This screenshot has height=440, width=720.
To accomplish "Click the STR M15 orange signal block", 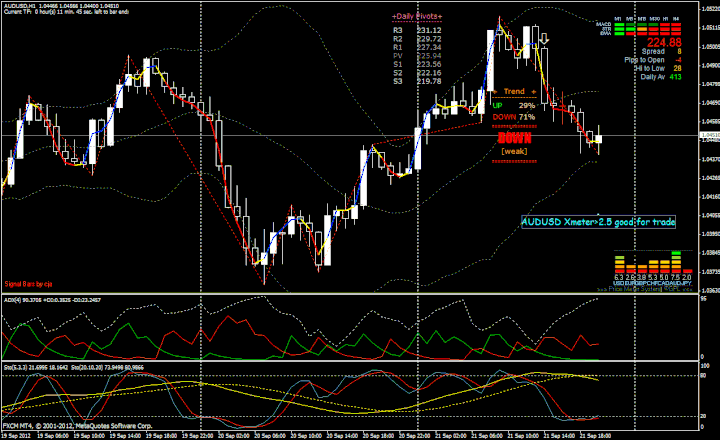I will click(x=641, y=29).
